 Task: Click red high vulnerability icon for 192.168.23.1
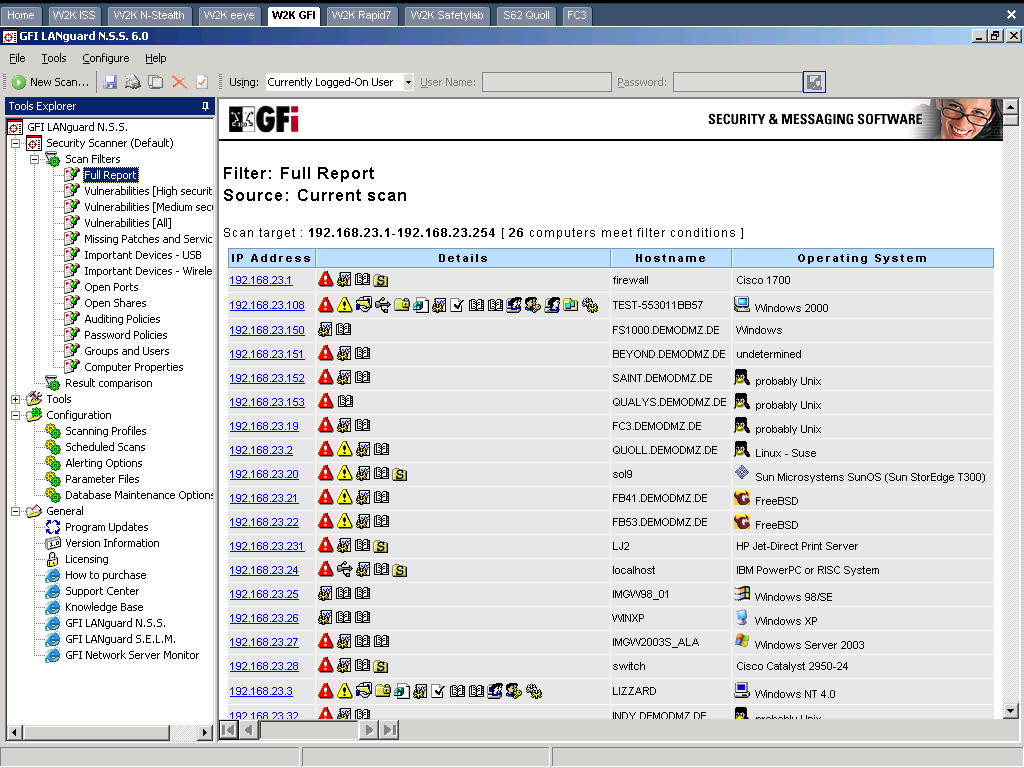click(326, 280)
